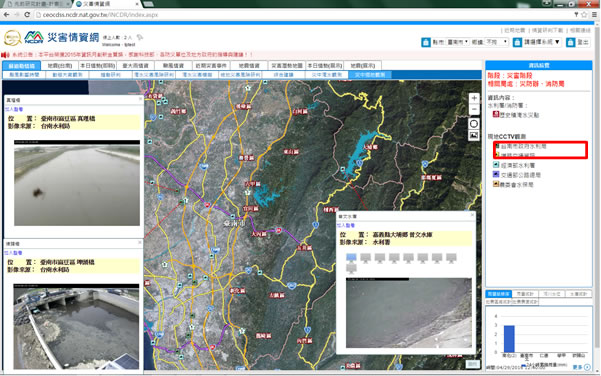Viewport: 601px width, 376px height.
Task: Close the 曾文水庫 camera popup
Action: (x=472, y=215)
